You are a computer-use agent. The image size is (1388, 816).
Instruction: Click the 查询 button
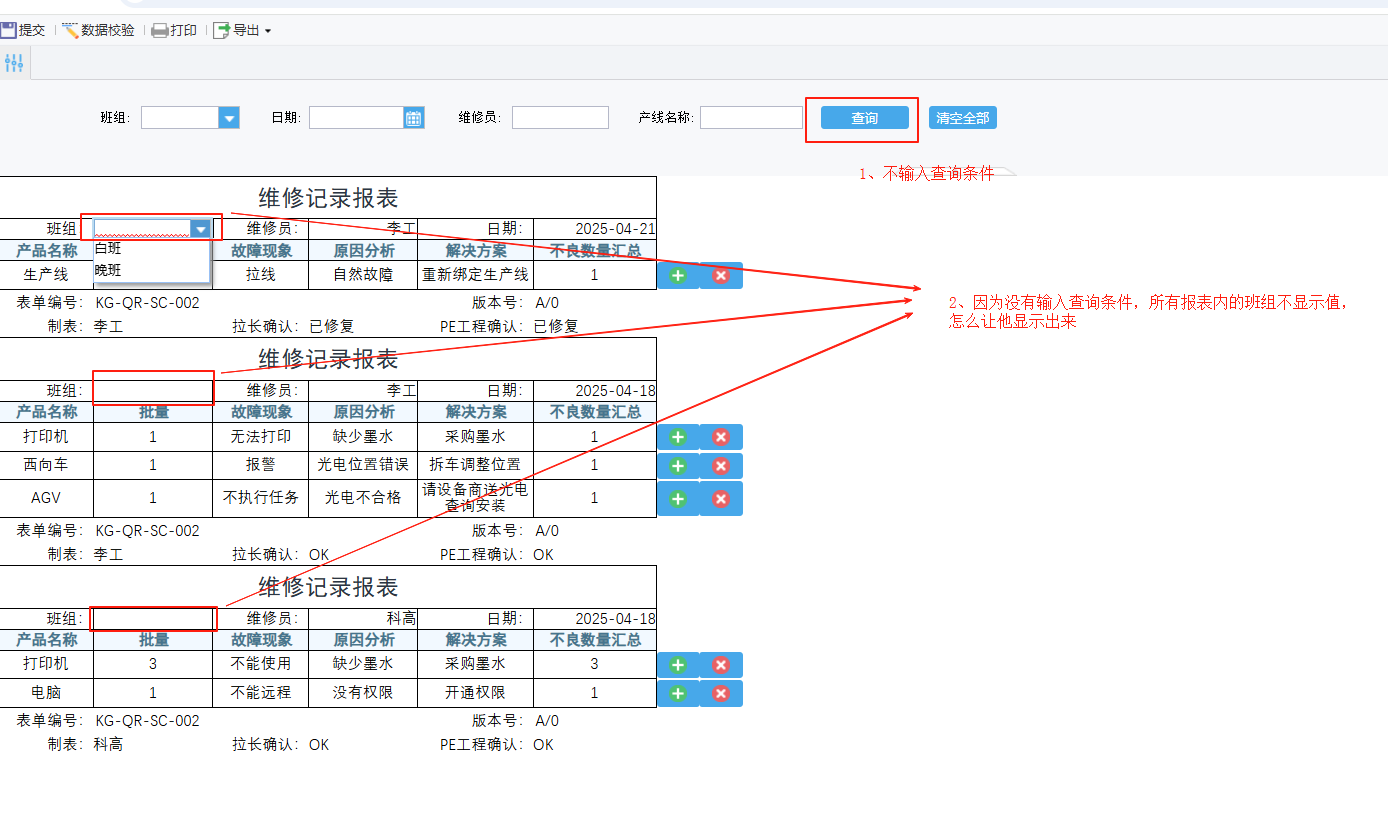pos(865,118)
